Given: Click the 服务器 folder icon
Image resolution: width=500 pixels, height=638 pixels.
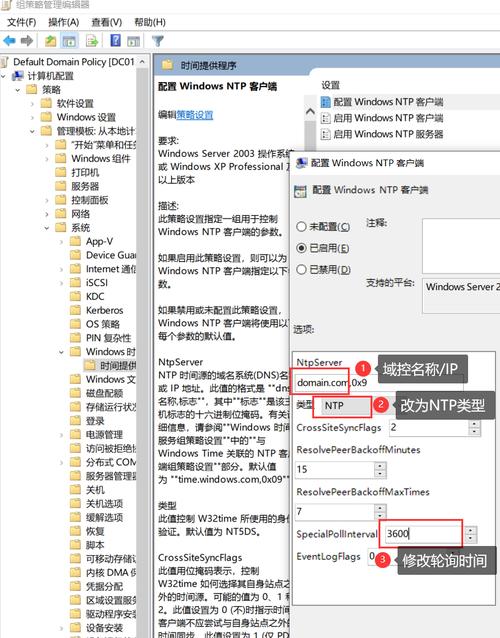Looking at the screenshot, I should [x=61, y=186].
